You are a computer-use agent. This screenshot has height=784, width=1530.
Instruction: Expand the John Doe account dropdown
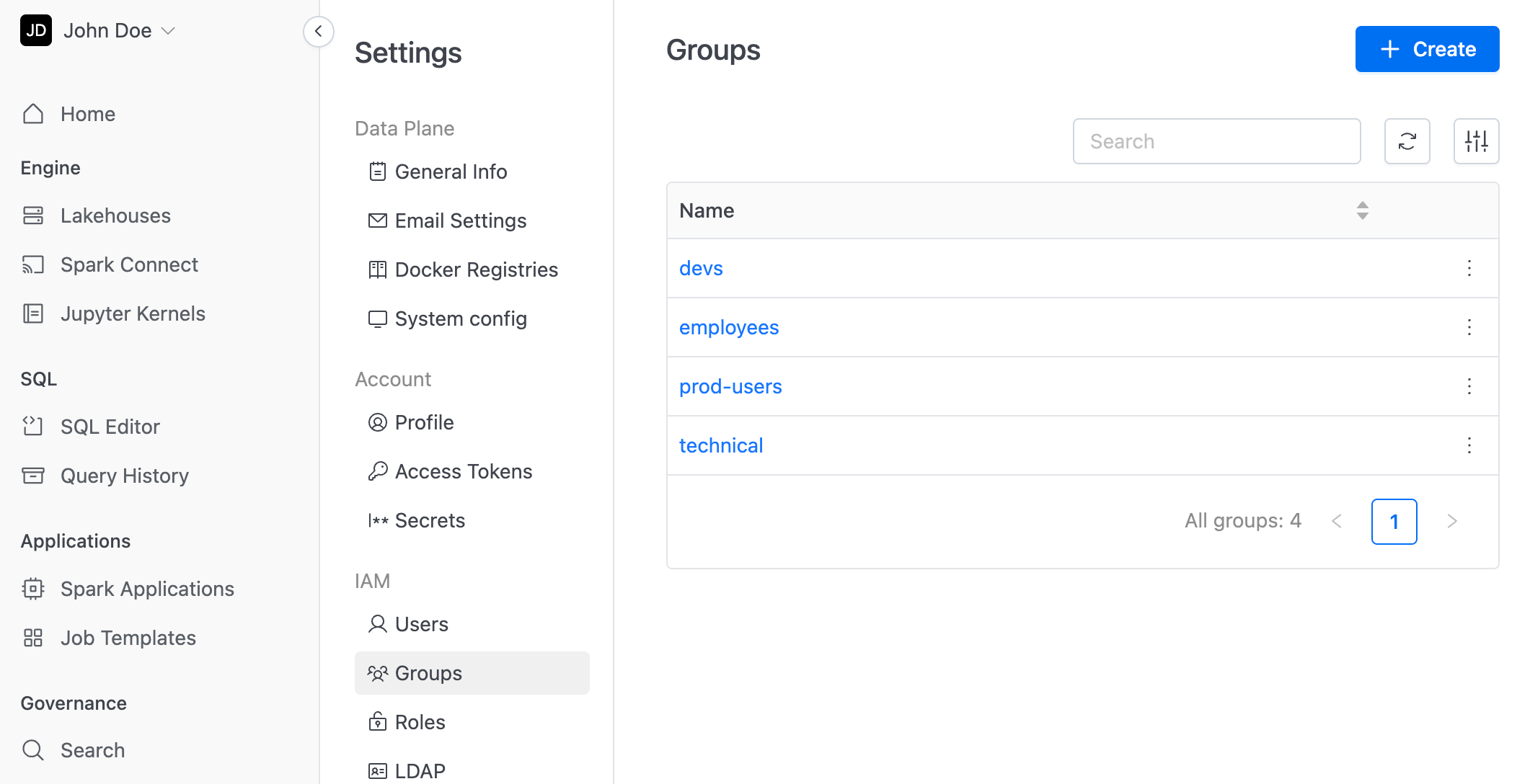pos(168,30)
